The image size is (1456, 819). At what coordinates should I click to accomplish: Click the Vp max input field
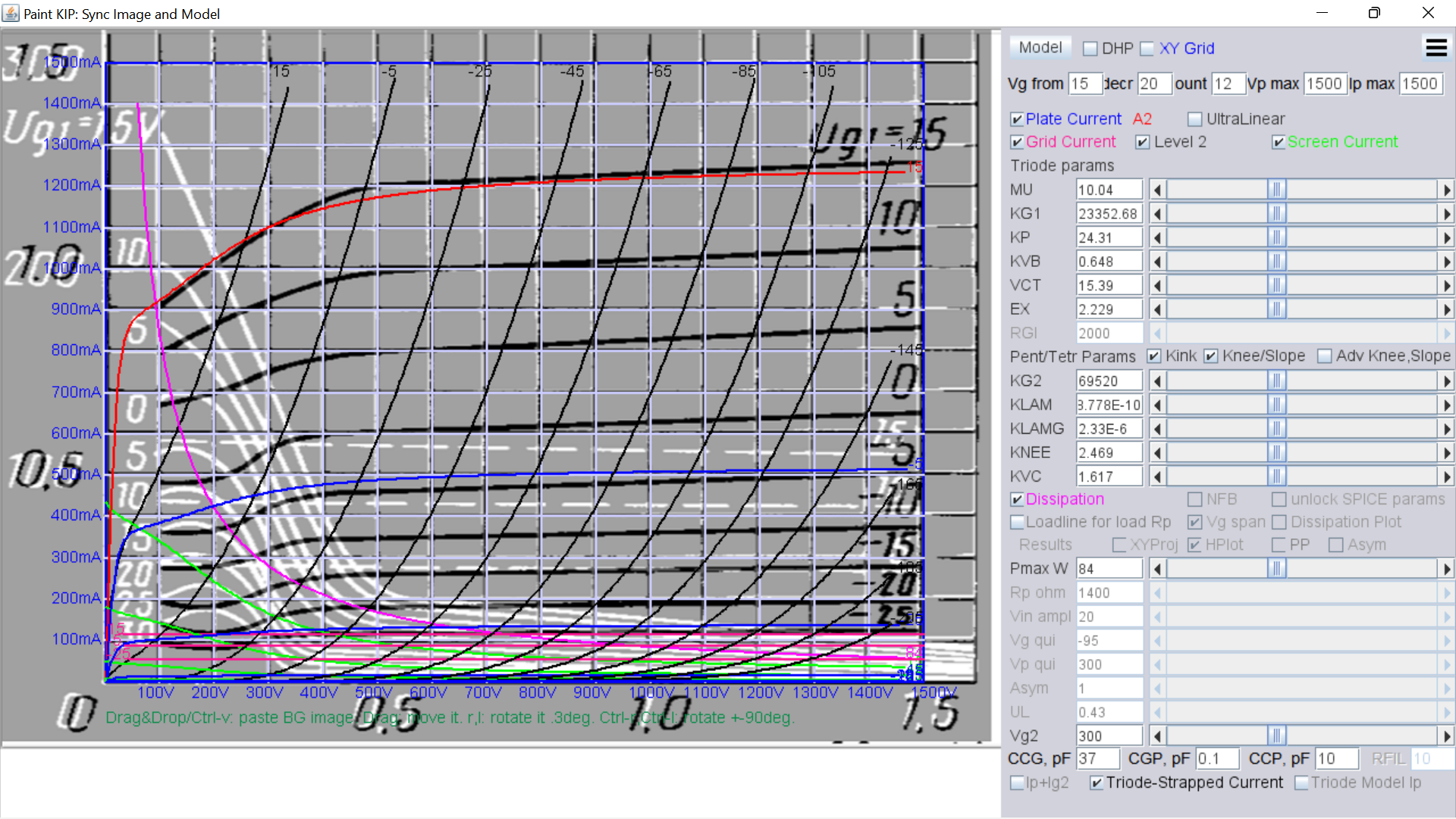click(1325, 83)
